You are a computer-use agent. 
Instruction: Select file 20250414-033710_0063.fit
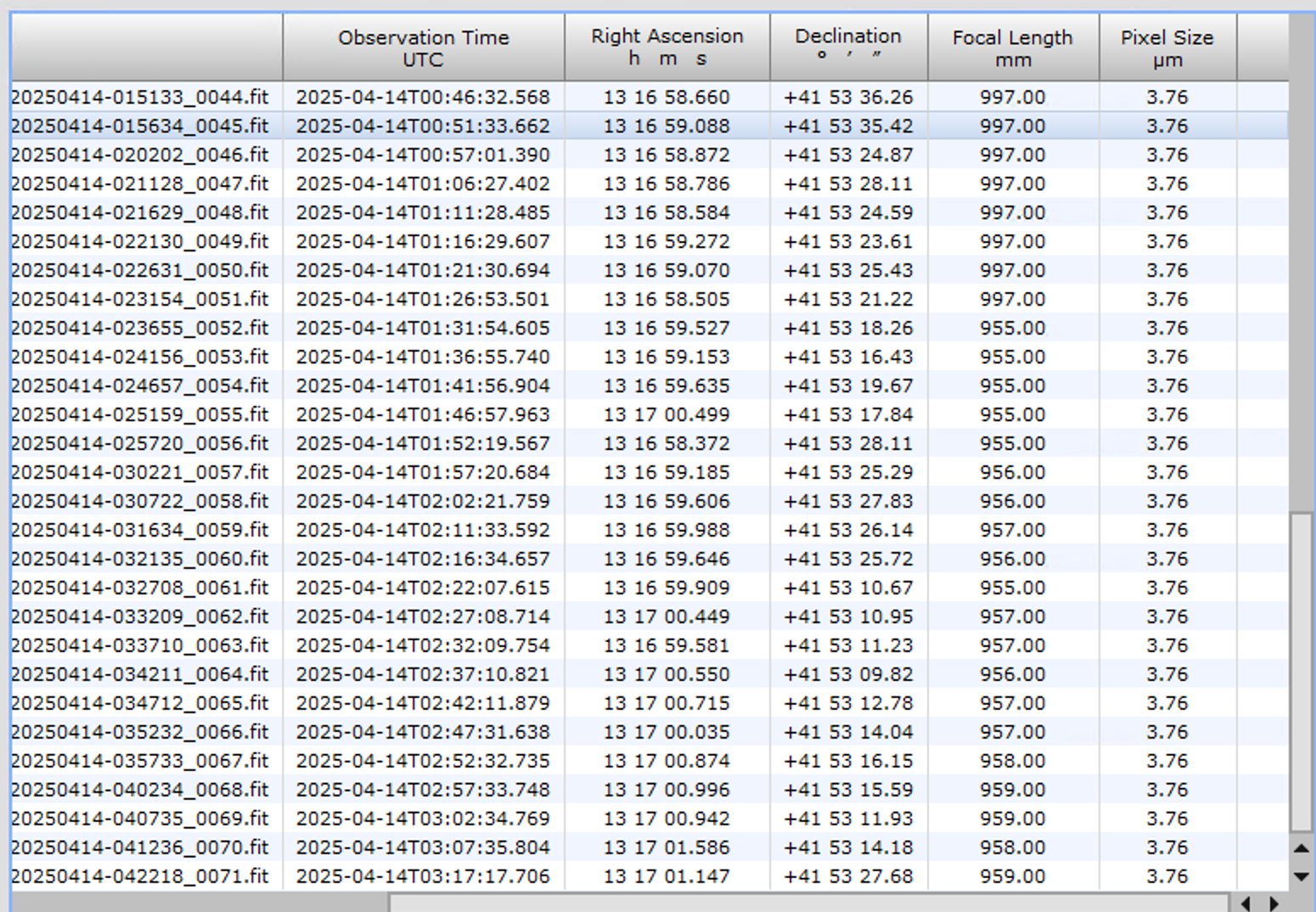[140, 645]
